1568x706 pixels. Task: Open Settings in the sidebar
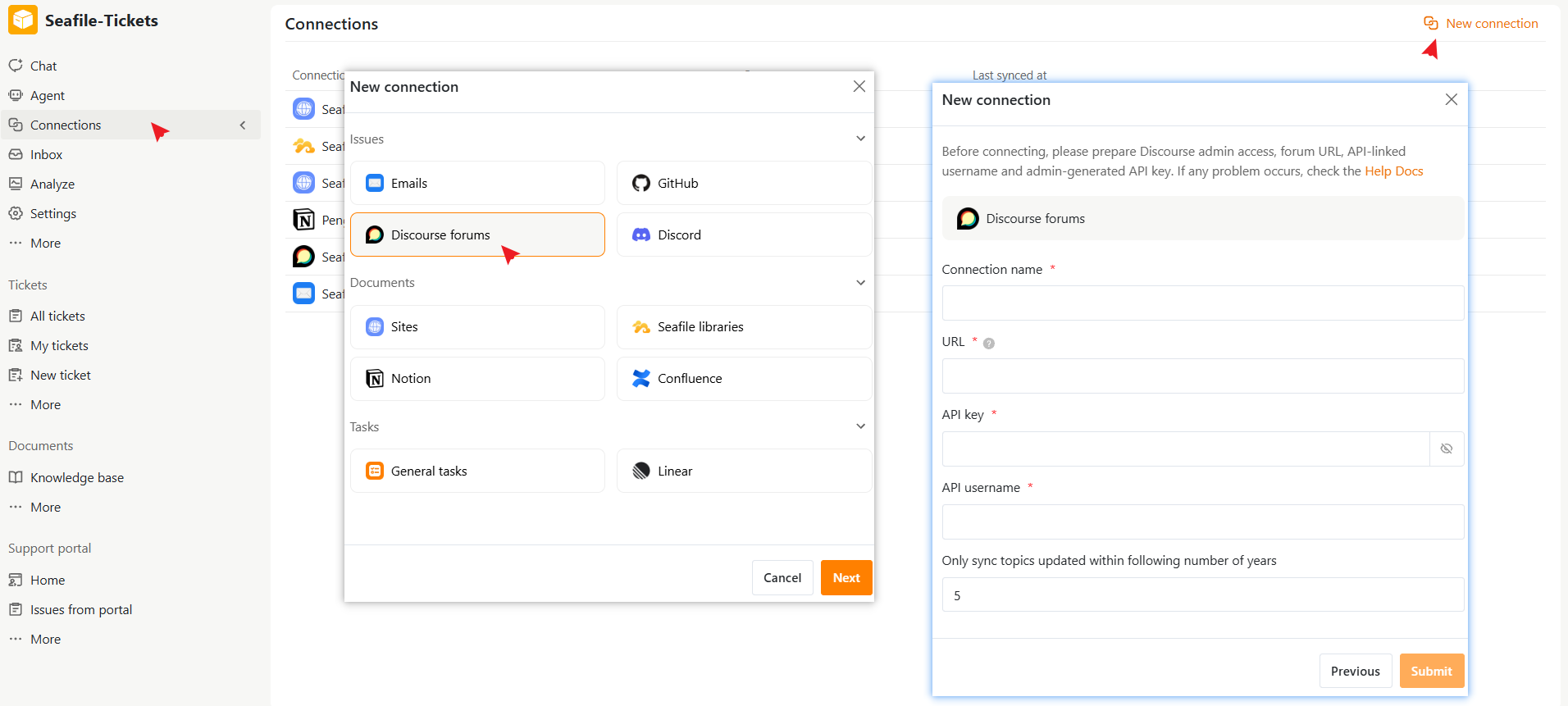click(x=52, y=213)
